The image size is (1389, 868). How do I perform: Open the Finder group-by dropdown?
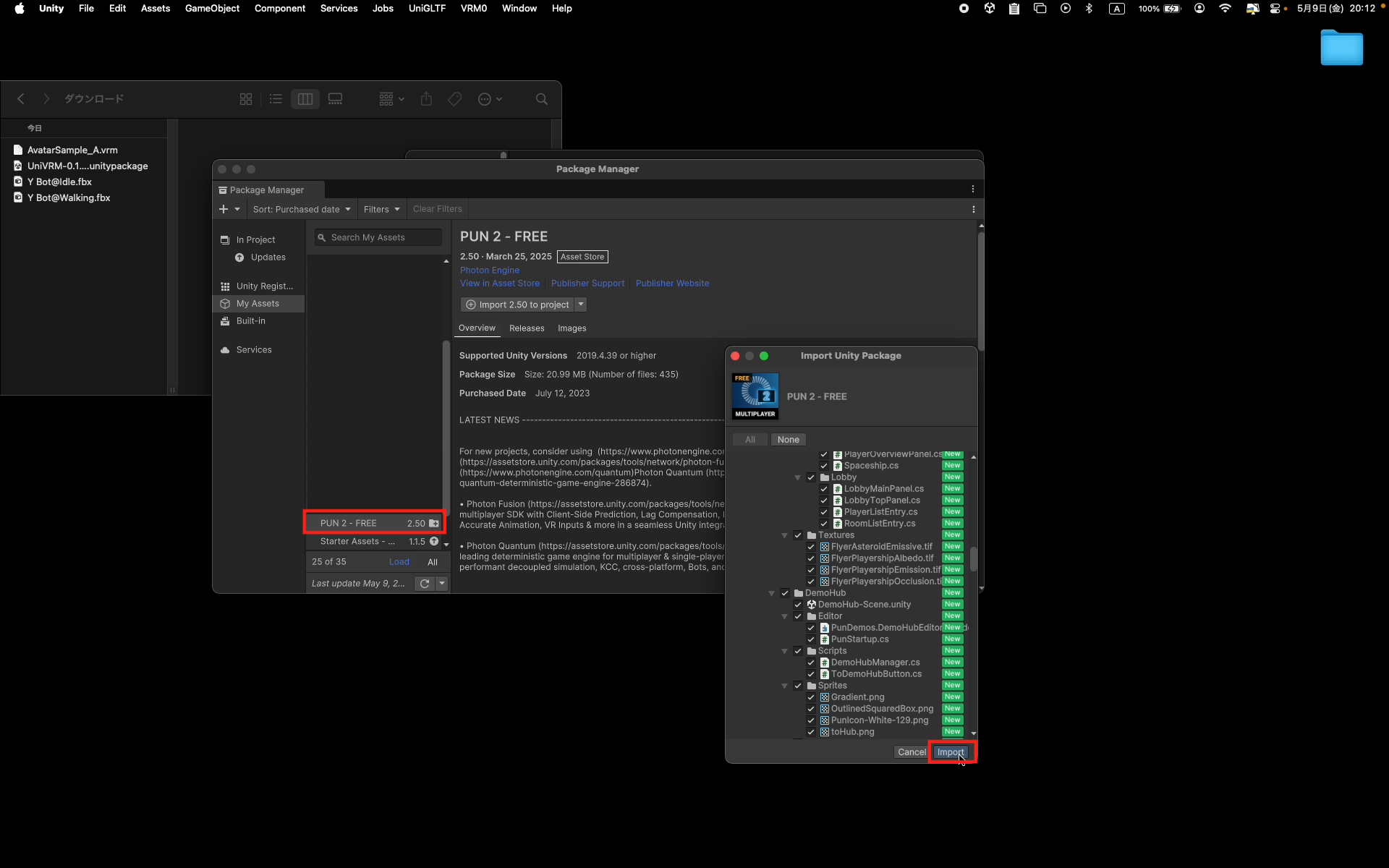click(391, 99)
